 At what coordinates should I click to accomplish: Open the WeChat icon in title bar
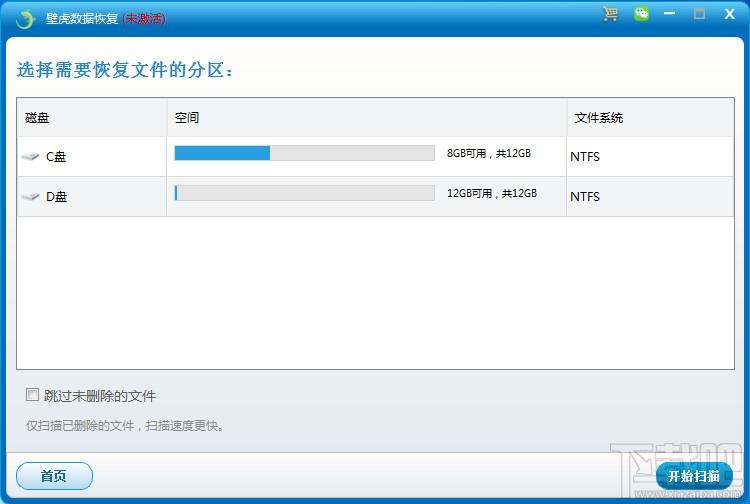[x=641, y=14]
